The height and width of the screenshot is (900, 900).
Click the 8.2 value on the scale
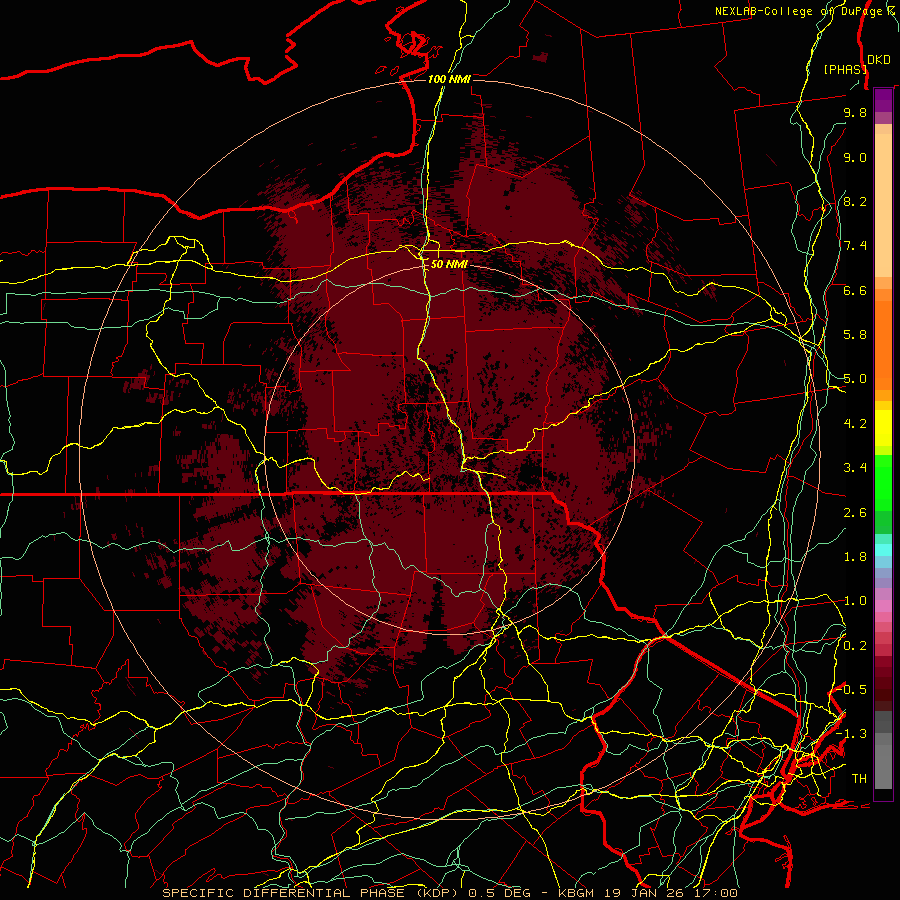click(x=855, y=201)
